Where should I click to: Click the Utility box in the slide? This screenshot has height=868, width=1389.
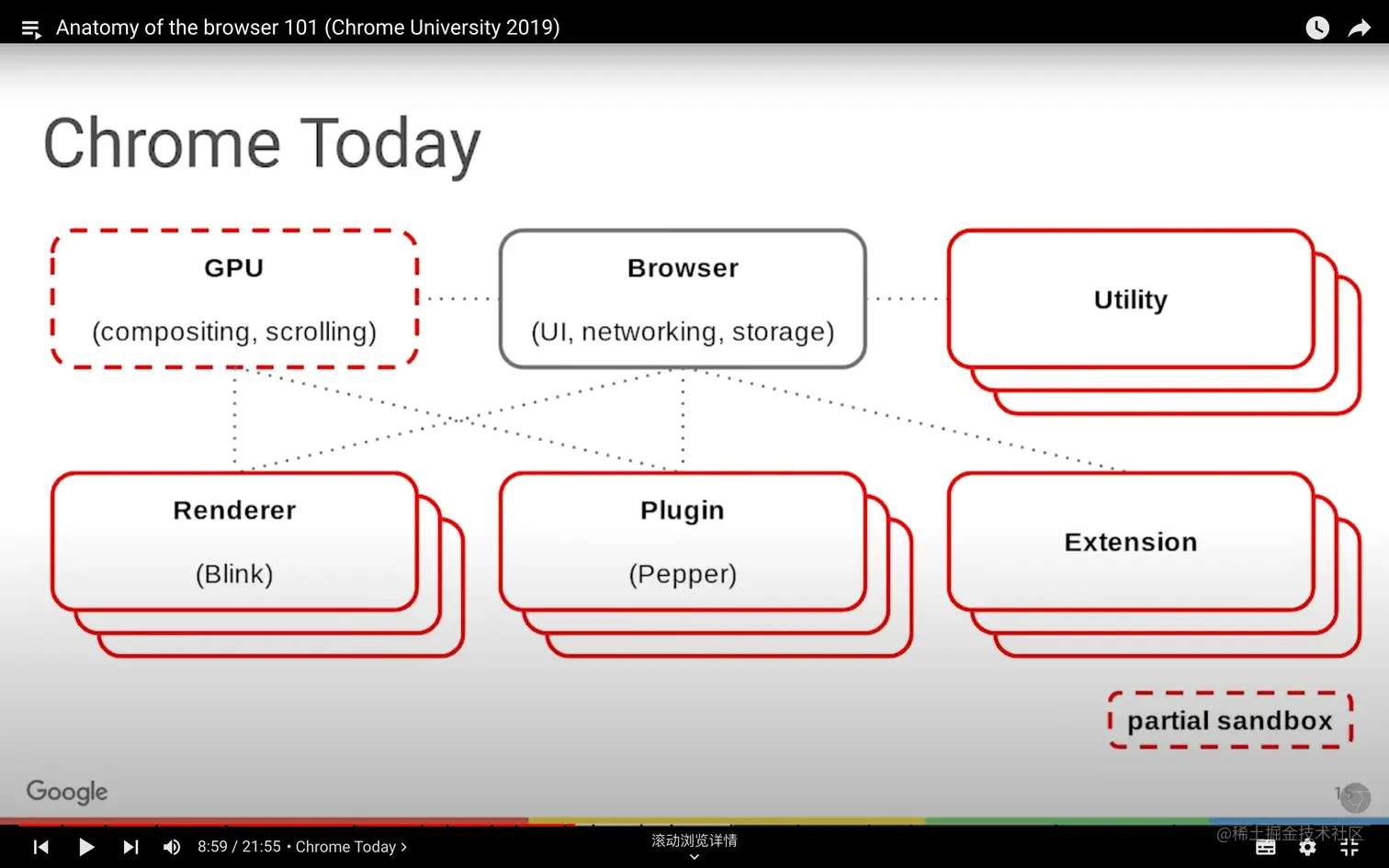point(1131,299)
